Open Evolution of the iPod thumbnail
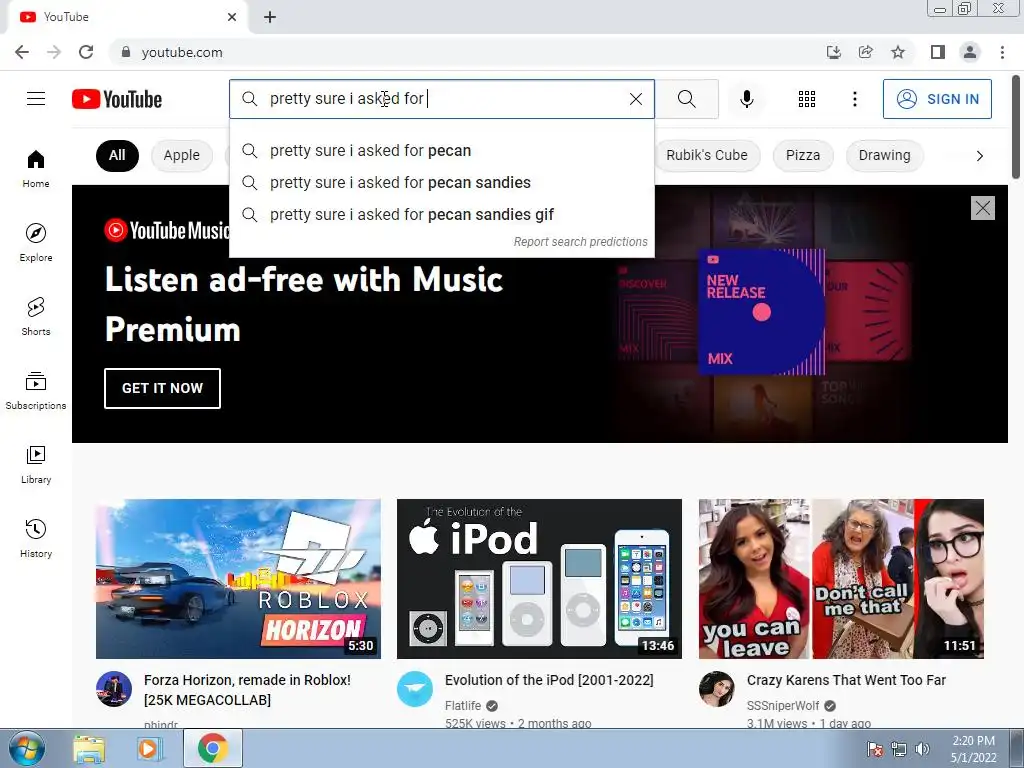 (x=539, y=579)
